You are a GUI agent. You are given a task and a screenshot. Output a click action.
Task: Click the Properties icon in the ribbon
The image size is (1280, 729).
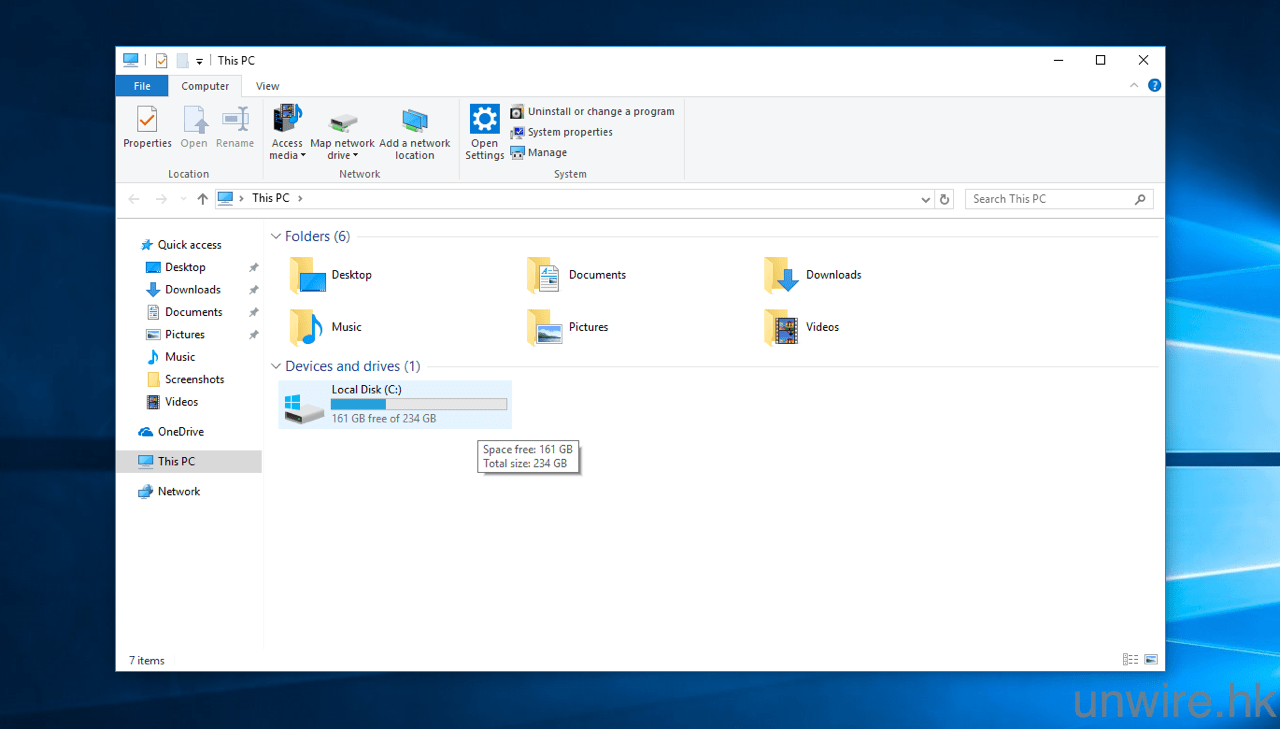click(x=147, y=121)
